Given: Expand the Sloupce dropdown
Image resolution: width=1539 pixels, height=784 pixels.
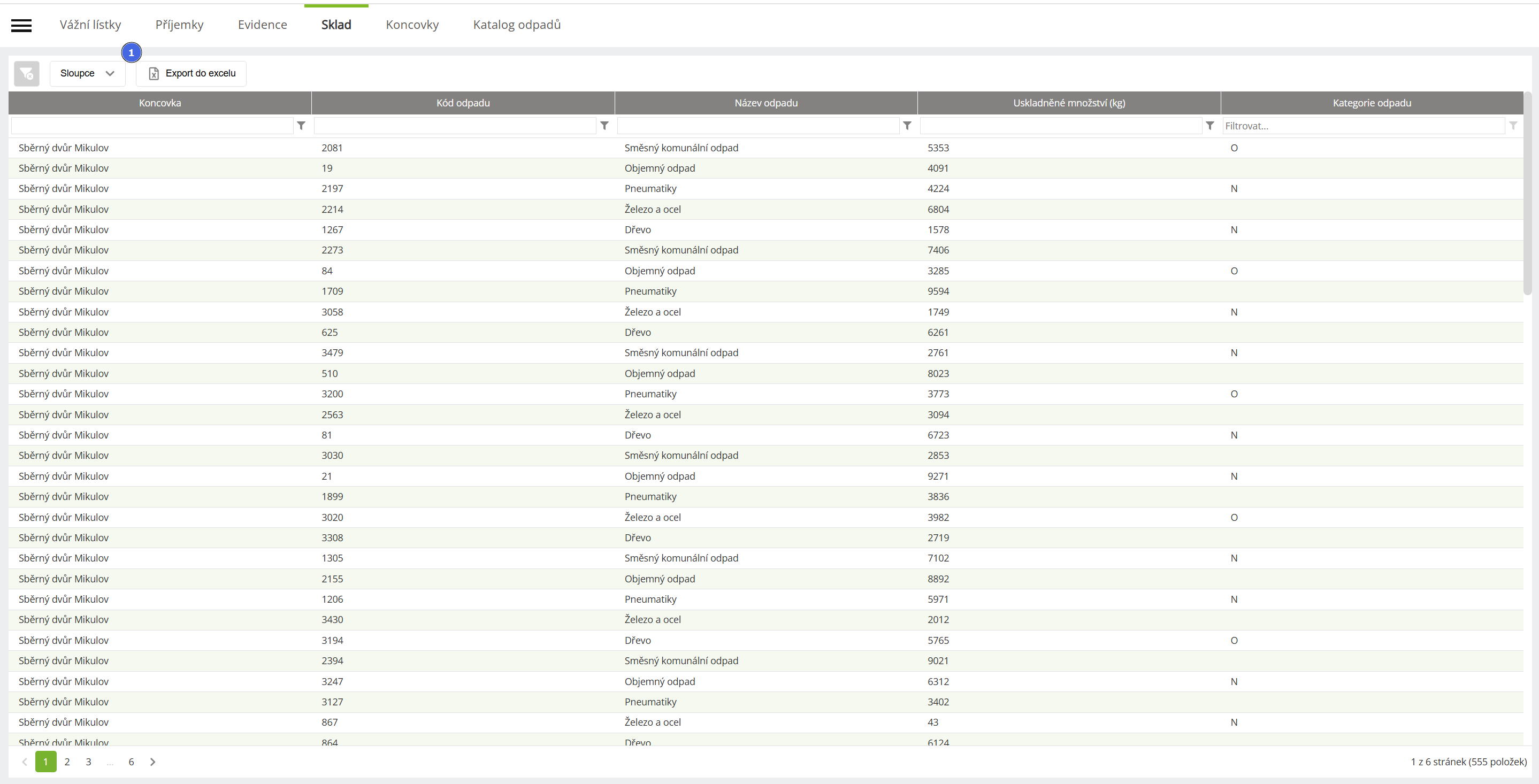Looking at the screenshot, I should tap(87, 73).
